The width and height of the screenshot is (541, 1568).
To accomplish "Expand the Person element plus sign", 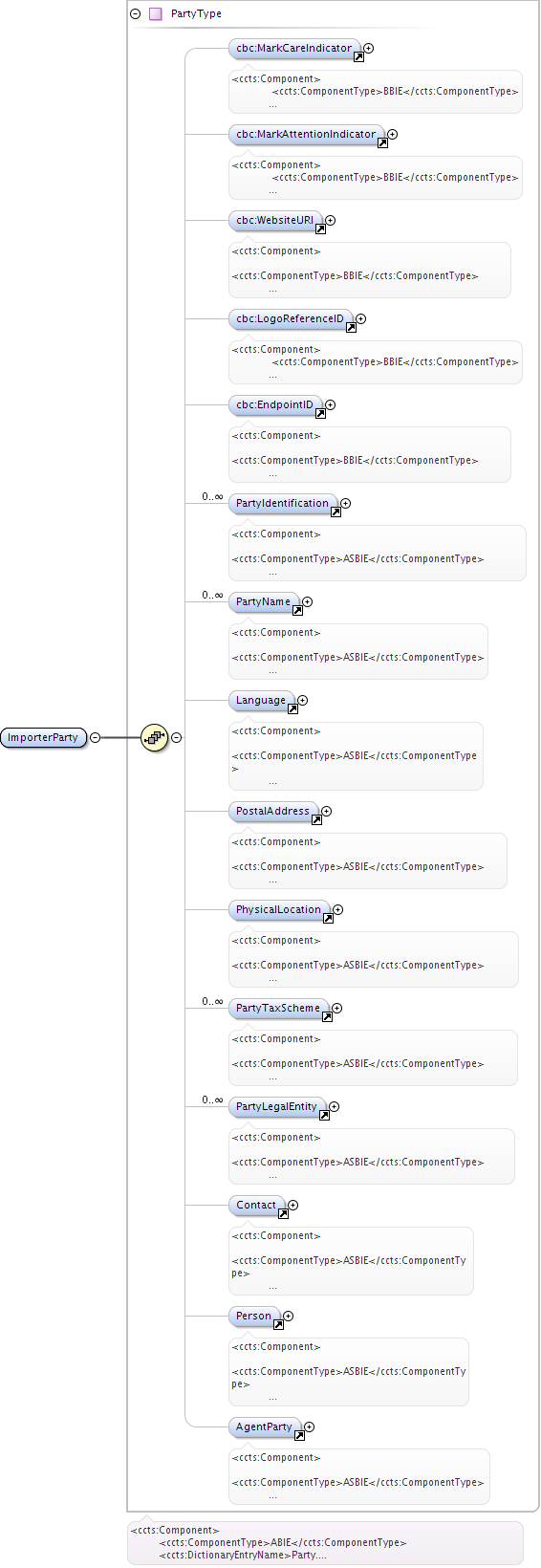I will [288, 1316].
